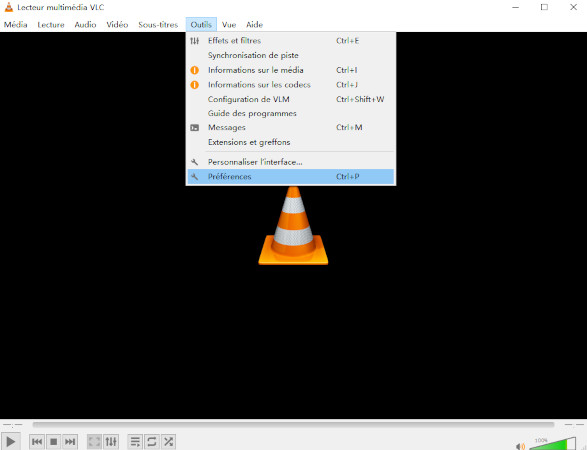Start playback with the Play button
The height and width of the screenshot is (450, 587).
[10, 442]
